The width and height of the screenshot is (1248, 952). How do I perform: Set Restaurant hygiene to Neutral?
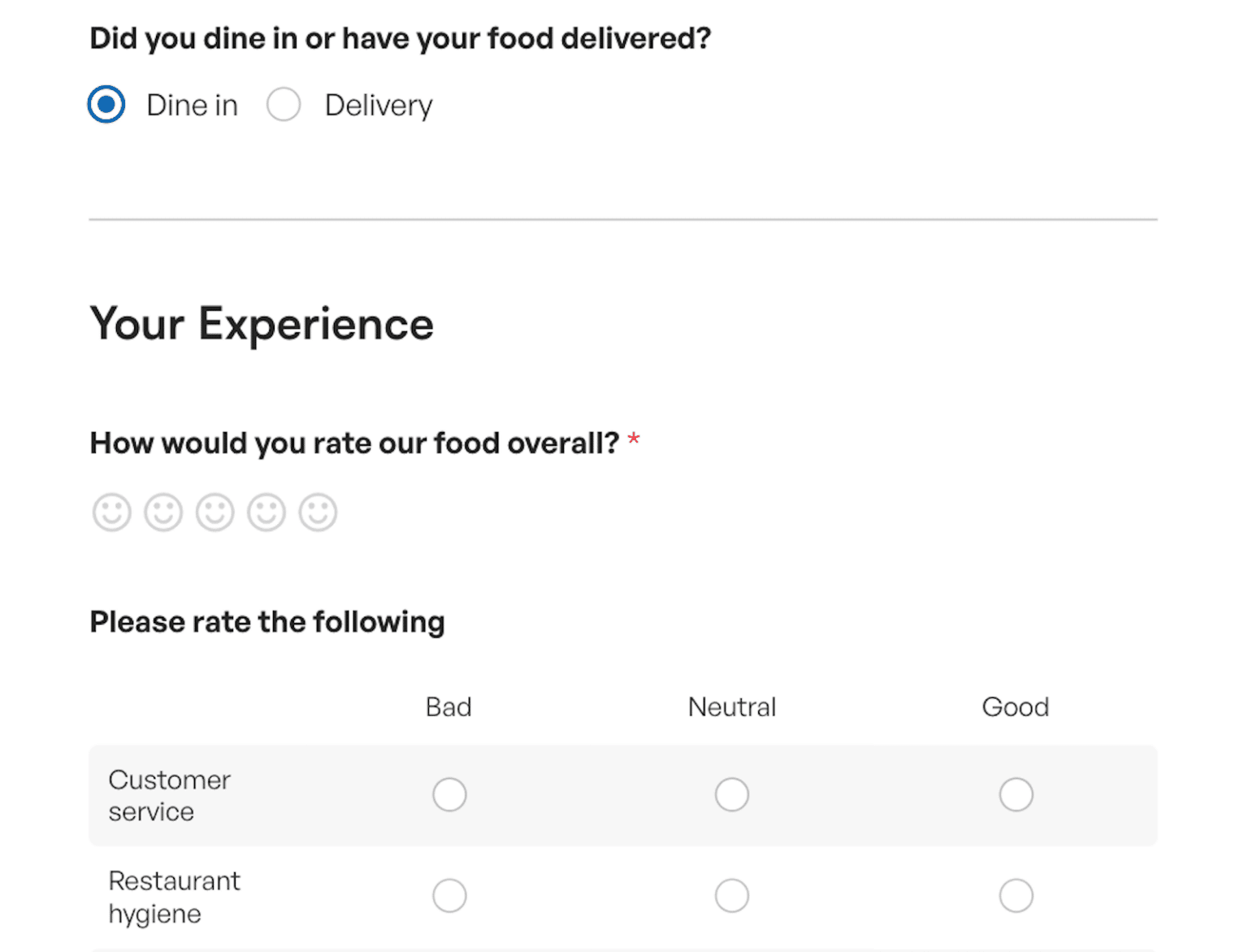[x=732, y=896]
